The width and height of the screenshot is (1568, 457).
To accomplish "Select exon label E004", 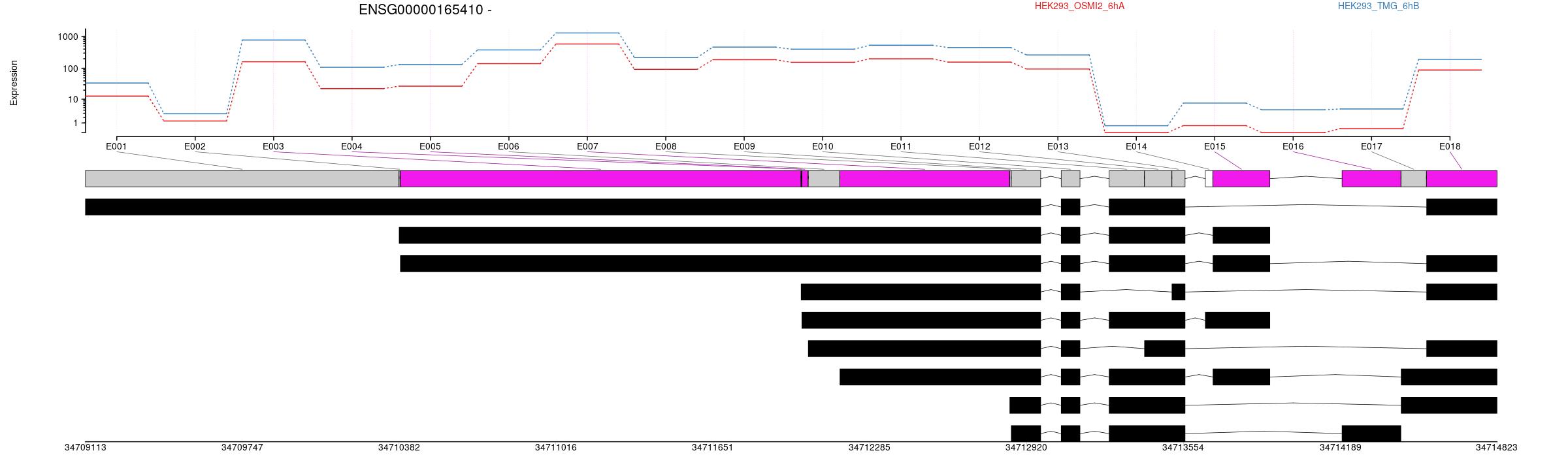I will 351,146.
